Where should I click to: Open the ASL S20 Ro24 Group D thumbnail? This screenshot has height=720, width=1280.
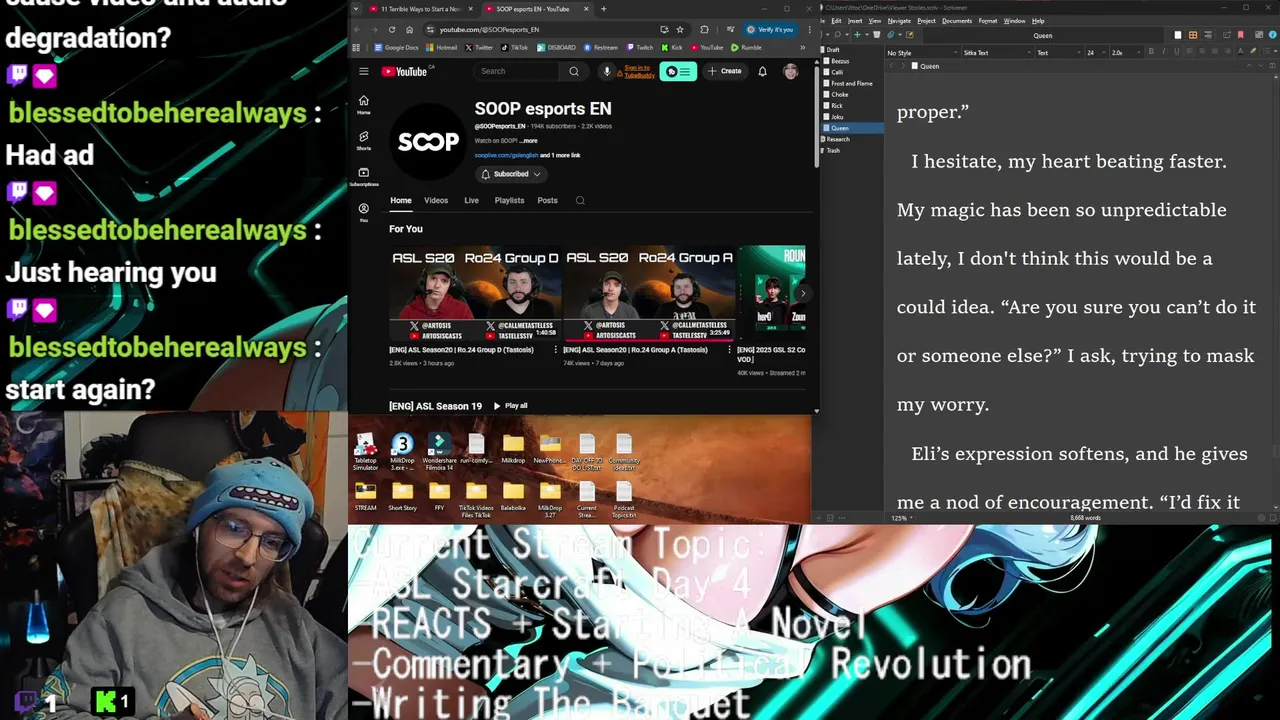coord(475,294)
